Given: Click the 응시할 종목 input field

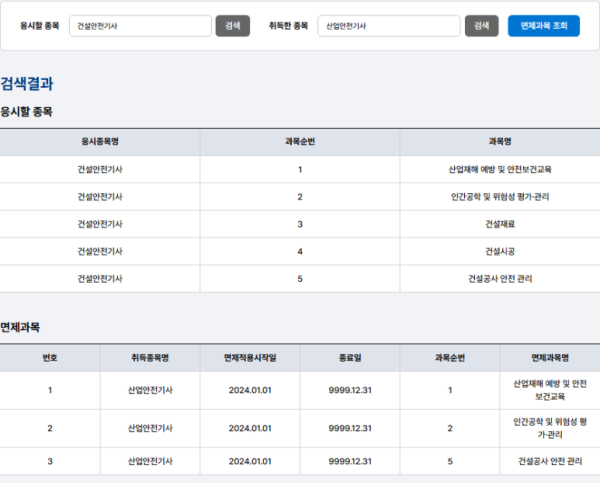Looking at the screenshot, I should pos(139,26).
